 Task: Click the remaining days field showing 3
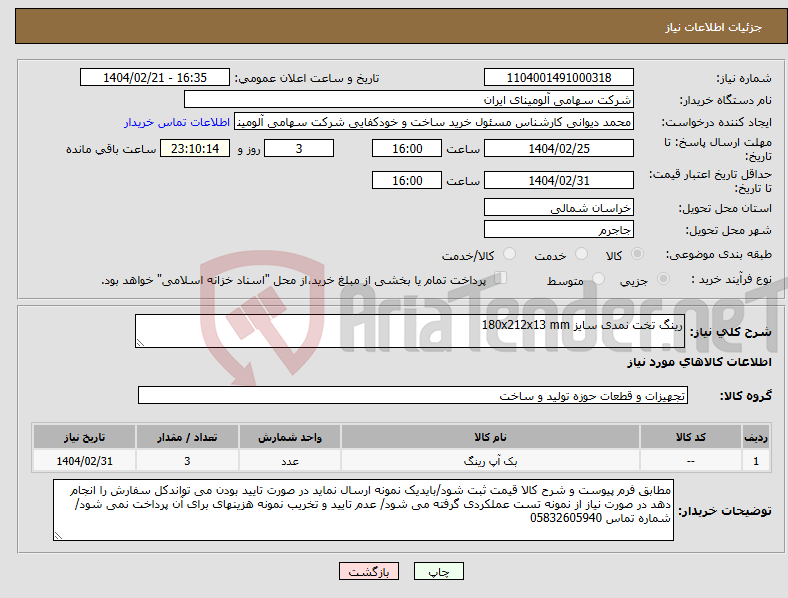[299, 149]
